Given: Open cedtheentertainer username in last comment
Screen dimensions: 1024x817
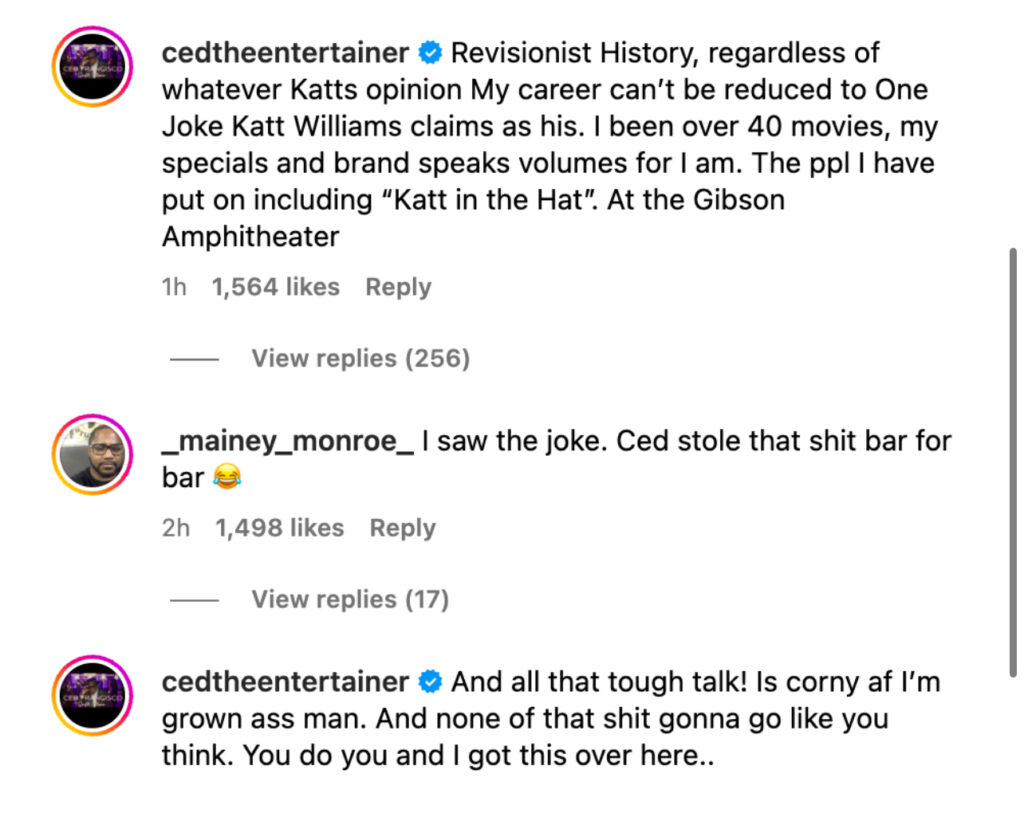Looking at the screenshot, I should click(x=285, y=682).
